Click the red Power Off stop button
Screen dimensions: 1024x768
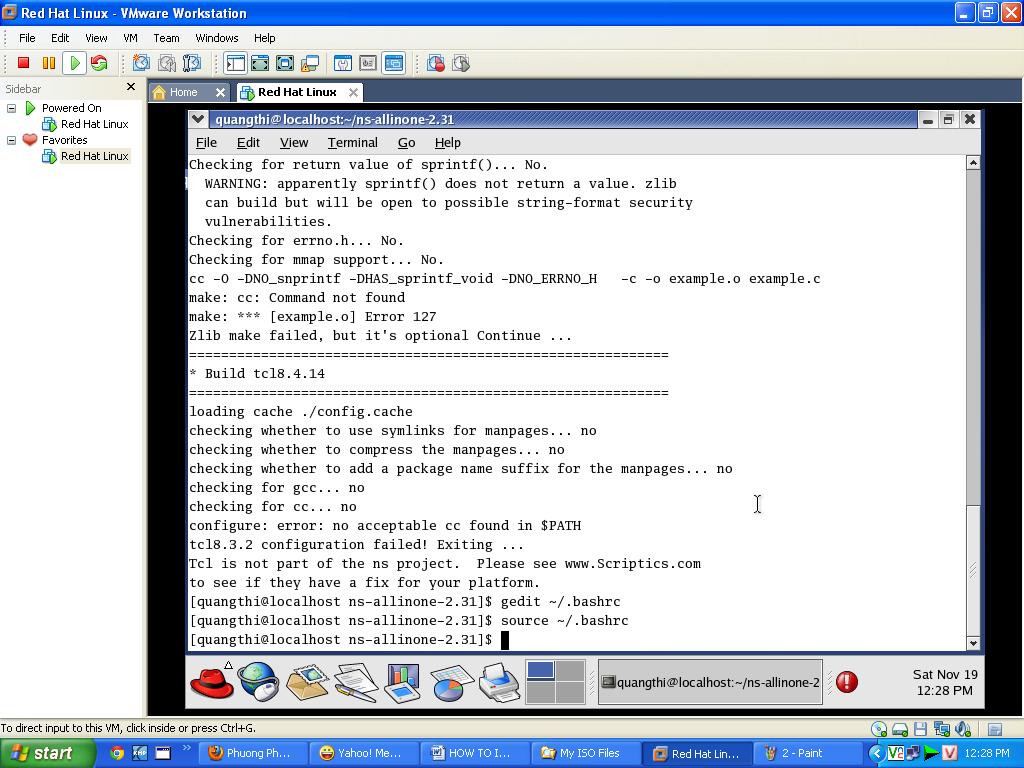pos(24,63)
